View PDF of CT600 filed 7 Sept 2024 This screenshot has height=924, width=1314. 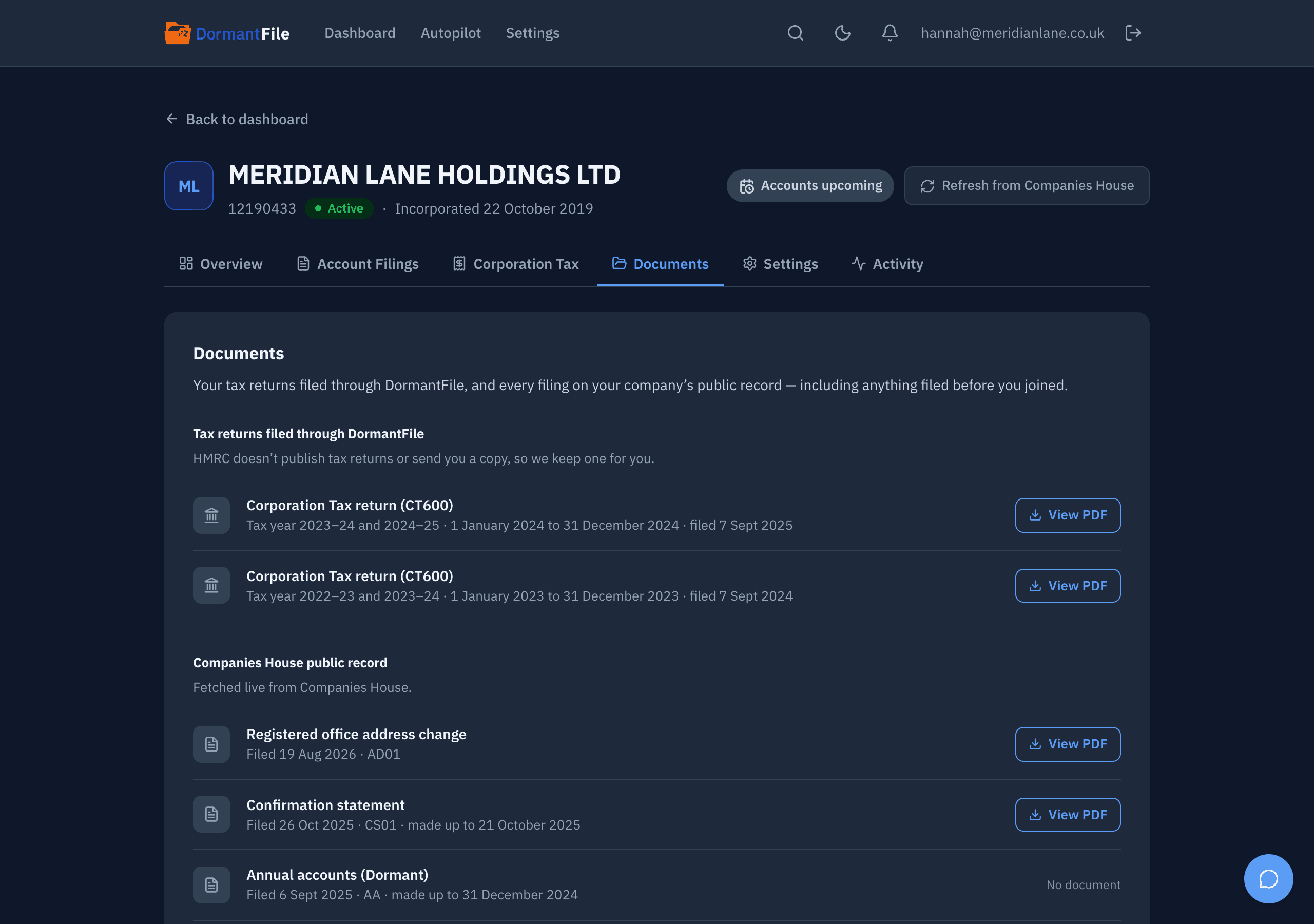[x=1067, y=586]
